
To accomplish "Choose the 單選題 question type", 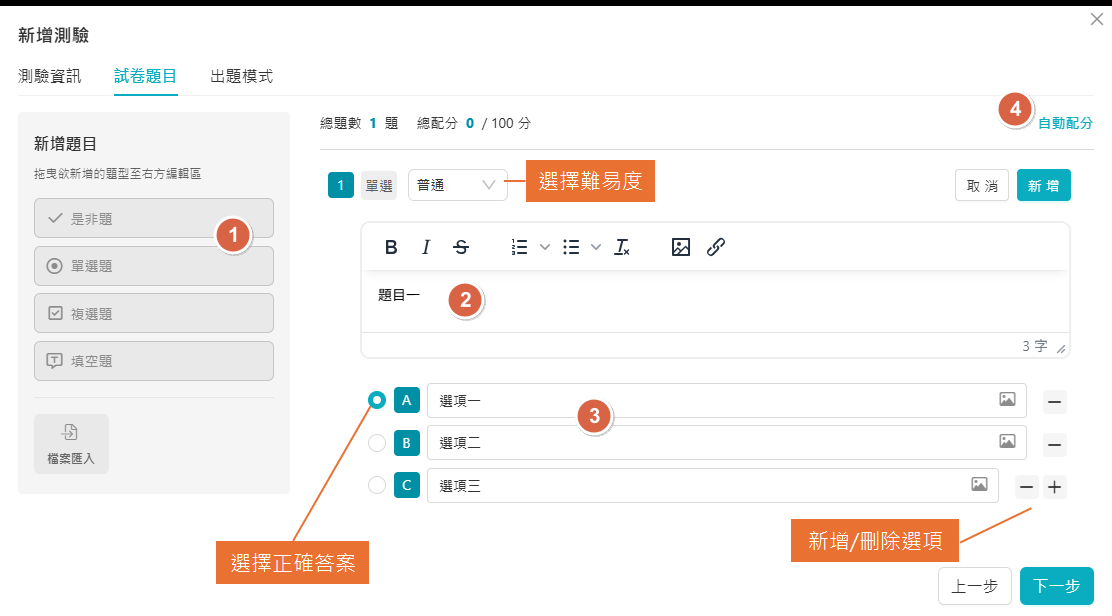I will click(x=154, y=266).
